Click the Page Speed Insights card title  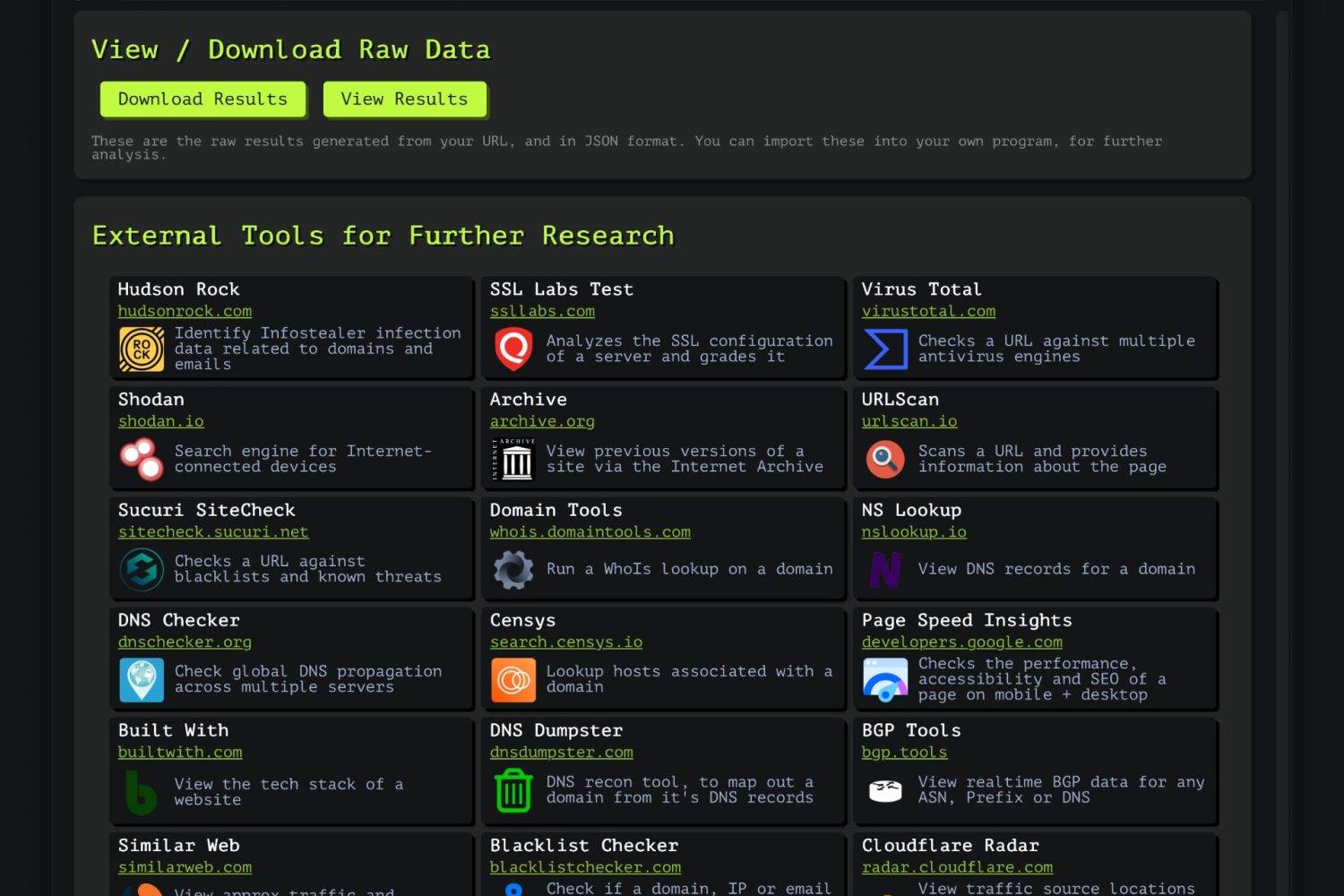tap(967, 620)
